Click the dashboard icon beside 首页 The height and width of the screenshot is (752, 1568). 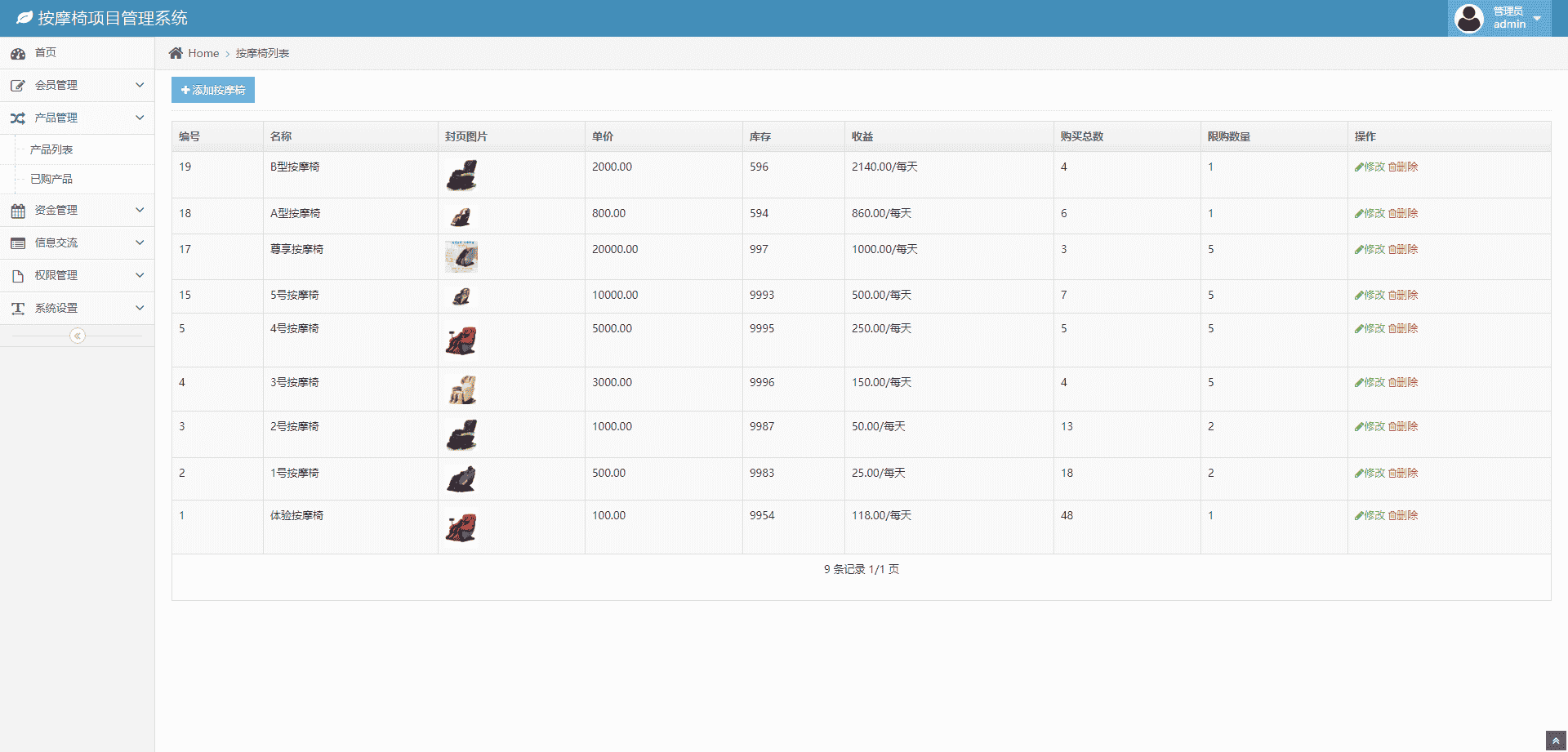tap(18, 53)
